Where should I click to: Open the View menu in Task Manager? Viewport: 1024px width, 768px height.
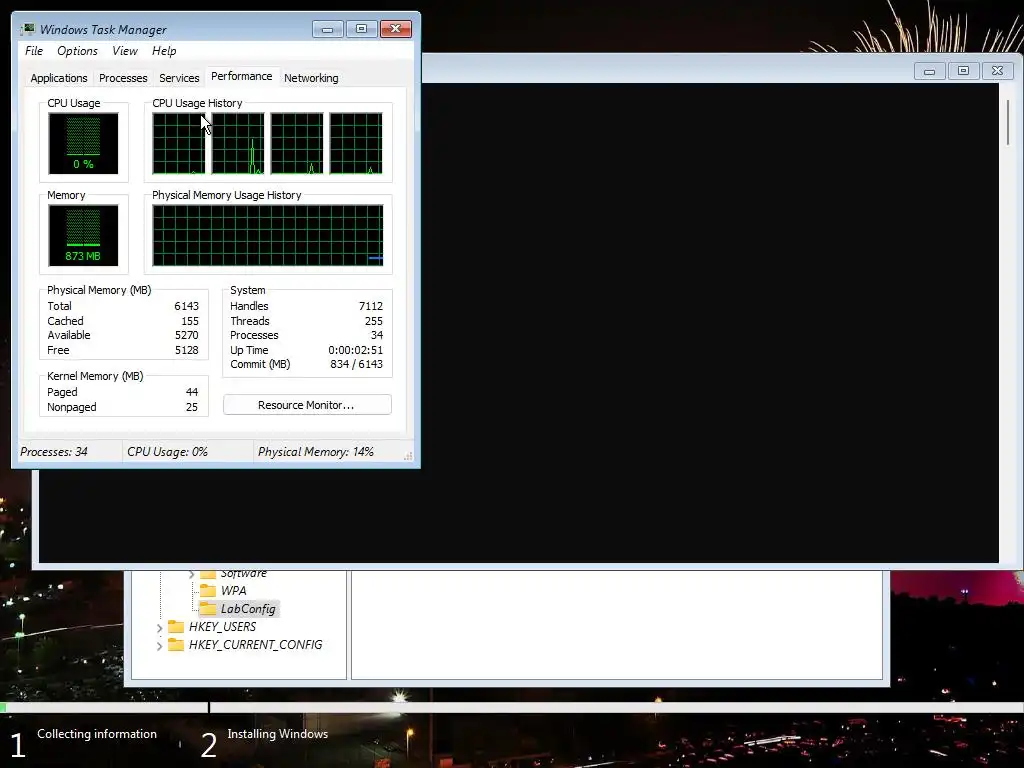click(125, 51)
